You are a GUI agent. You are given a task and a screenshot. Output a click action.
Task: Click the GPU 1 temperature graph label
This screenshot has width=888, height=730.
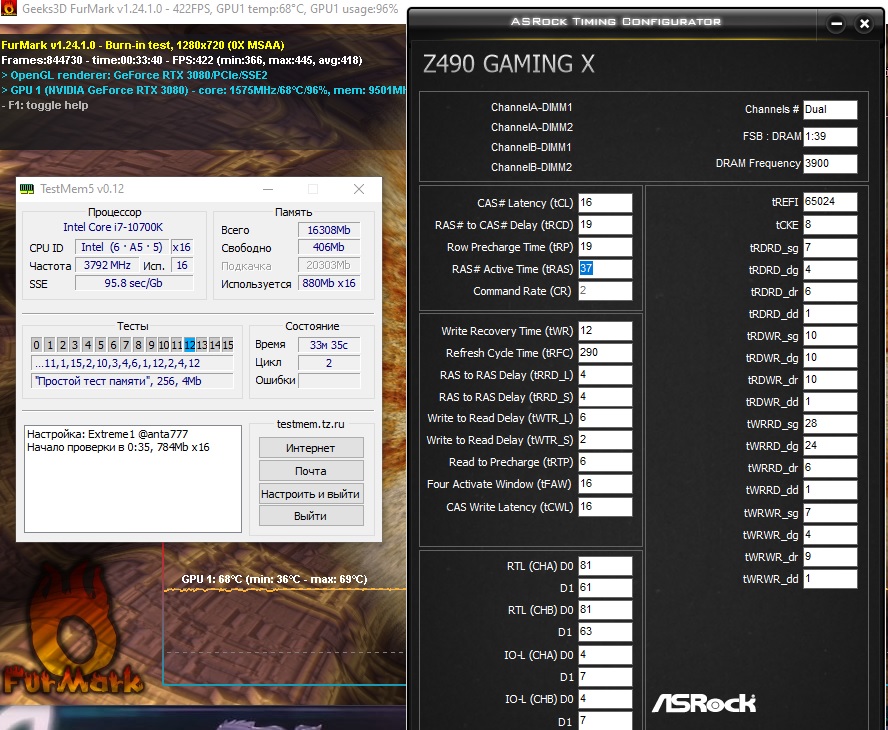tap(274, 579)
